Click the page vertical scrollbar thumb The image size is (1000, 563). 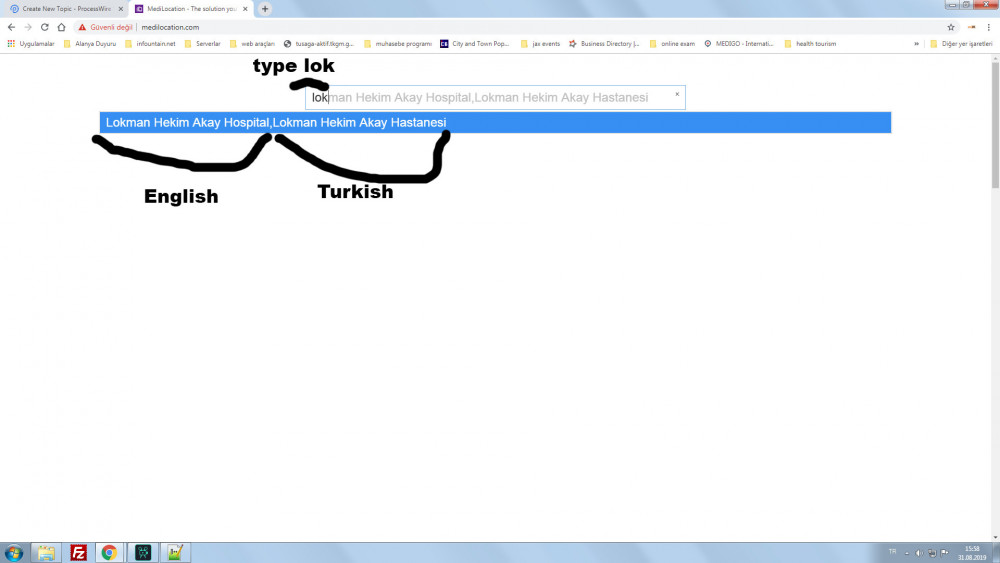click(996, 126)
